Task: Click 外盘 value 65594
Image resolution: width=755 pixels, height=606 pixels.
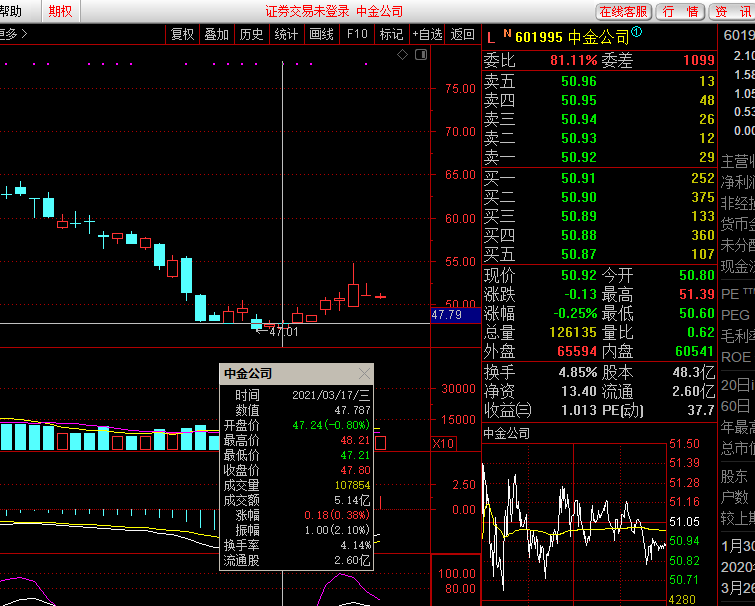Action: (x=577, y=351)
